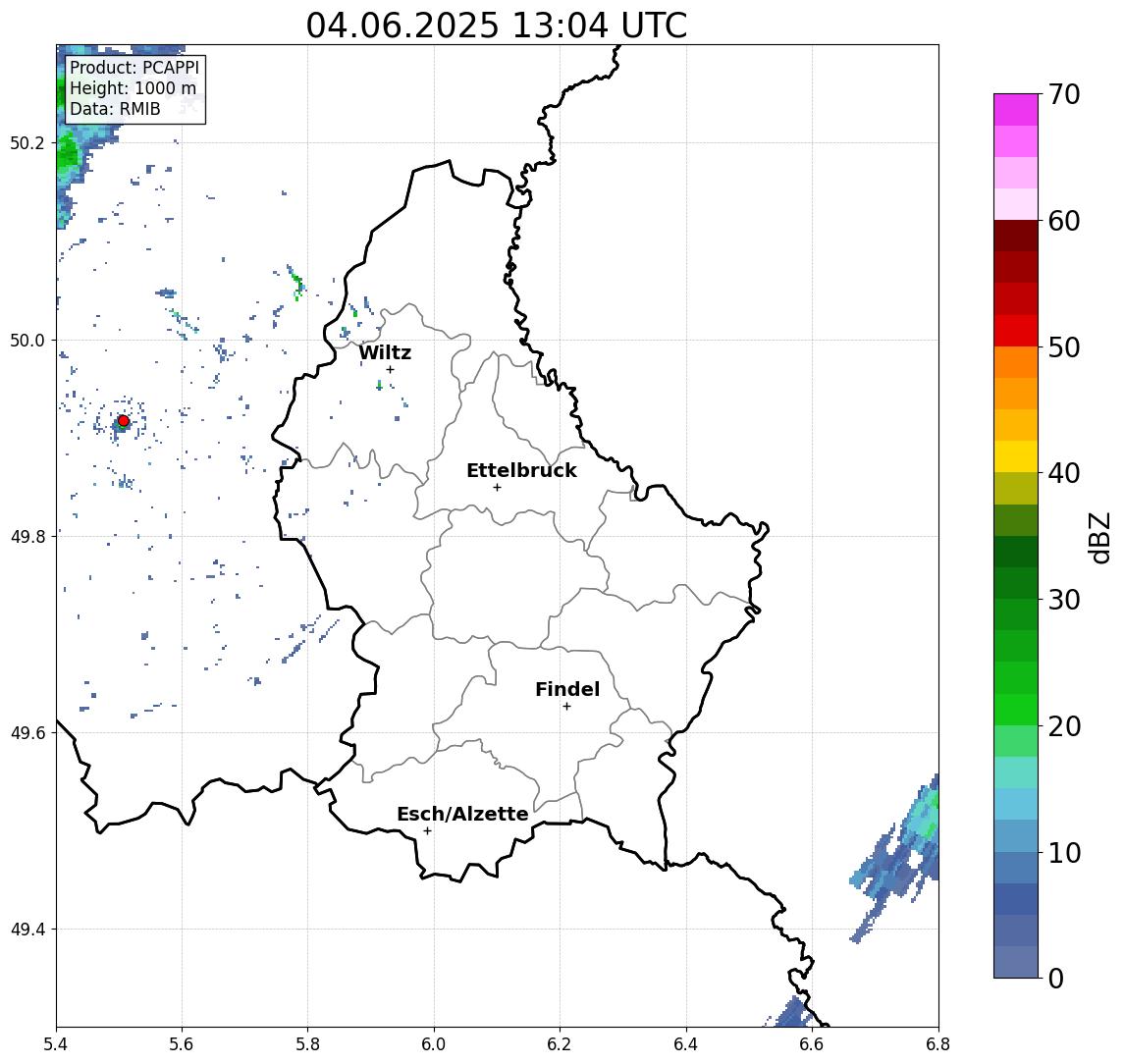Click the 50.0 latitude axis label
The image size is (1124, 1064).
[x=27, y=341]
